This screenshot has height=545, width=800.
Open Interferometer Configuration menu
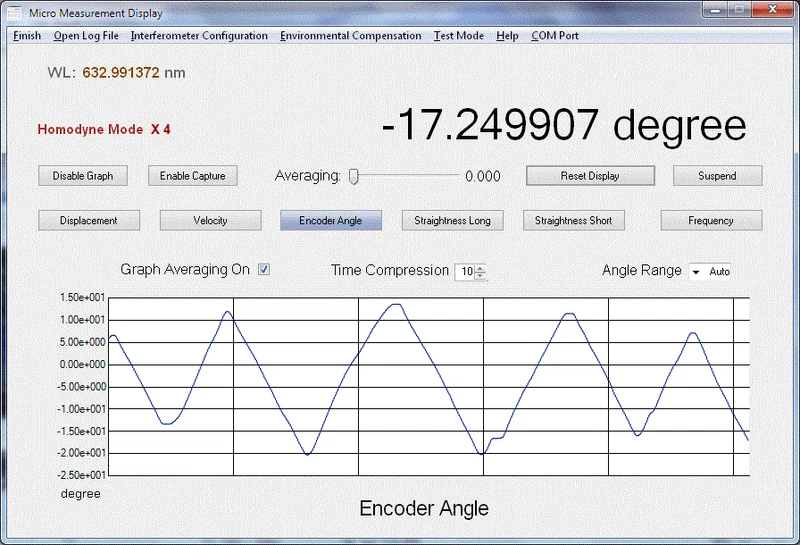pos(199,36)
